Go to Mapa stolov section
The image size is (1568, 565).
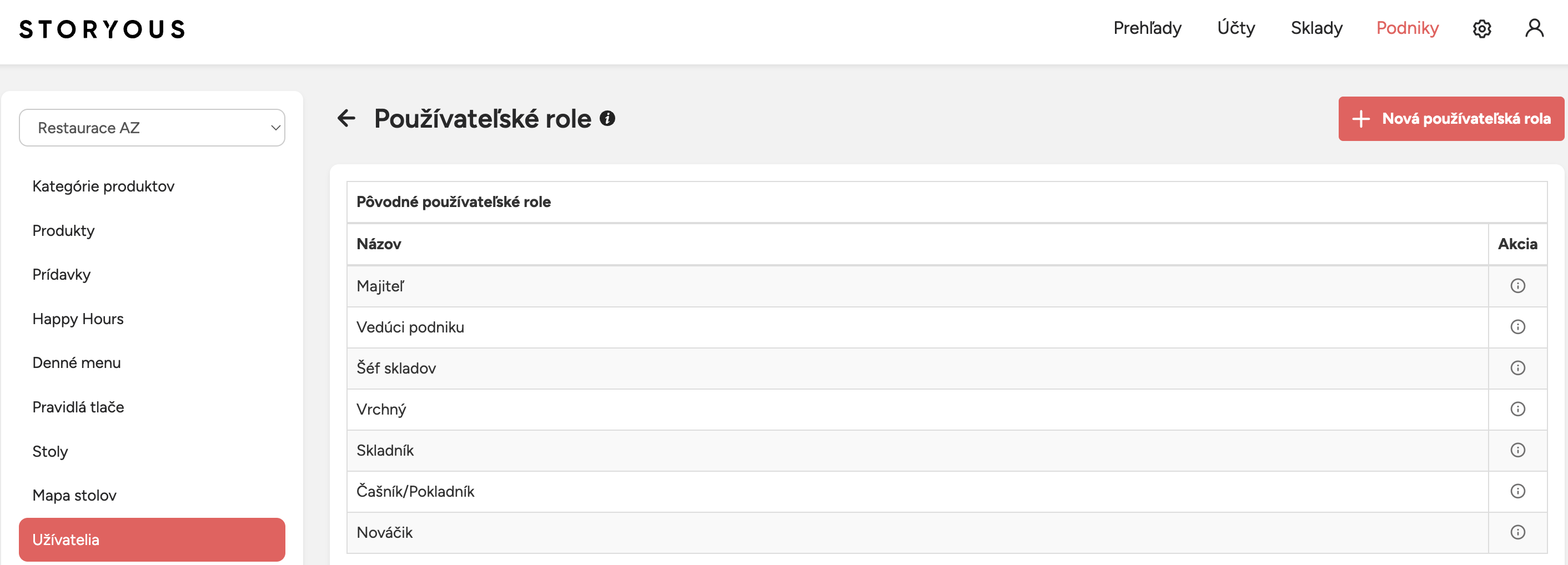[x=74, y=495]
